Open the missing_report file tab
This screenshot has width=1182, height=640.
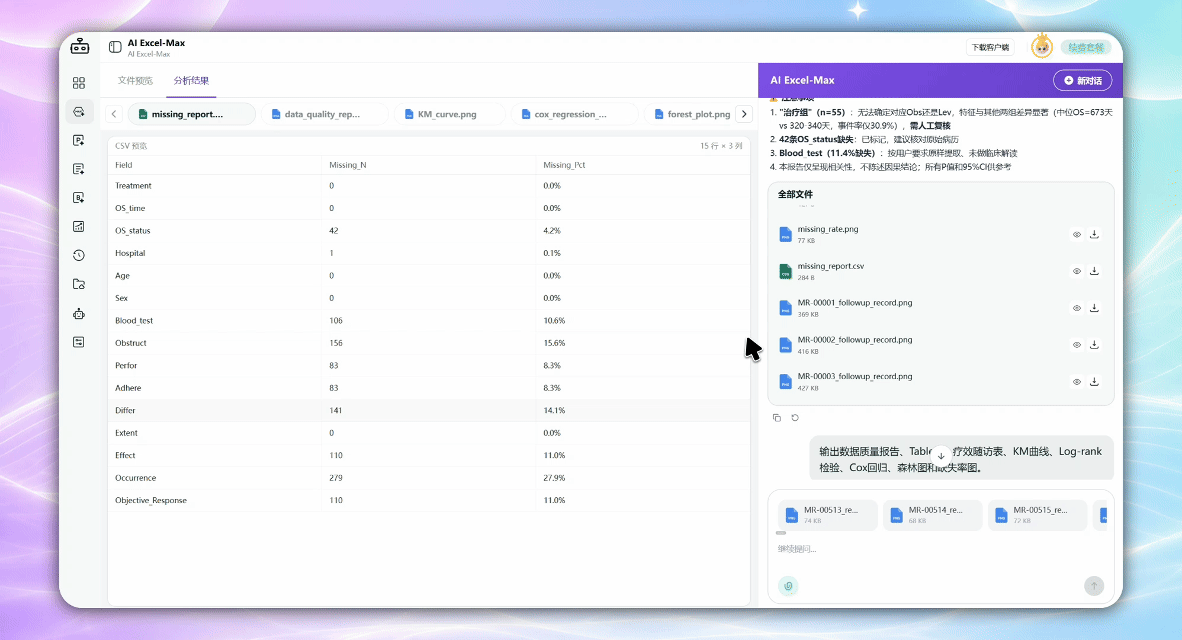pos(192,114)
